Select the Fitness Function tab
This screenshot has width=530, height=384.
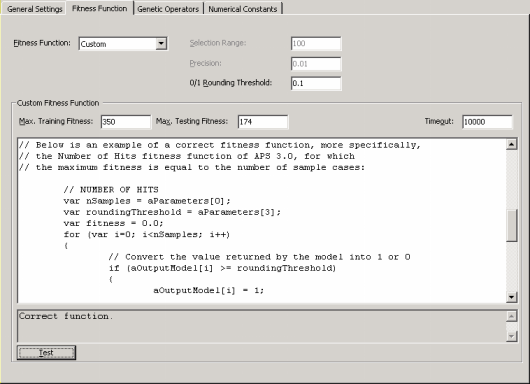click(99, 8)
